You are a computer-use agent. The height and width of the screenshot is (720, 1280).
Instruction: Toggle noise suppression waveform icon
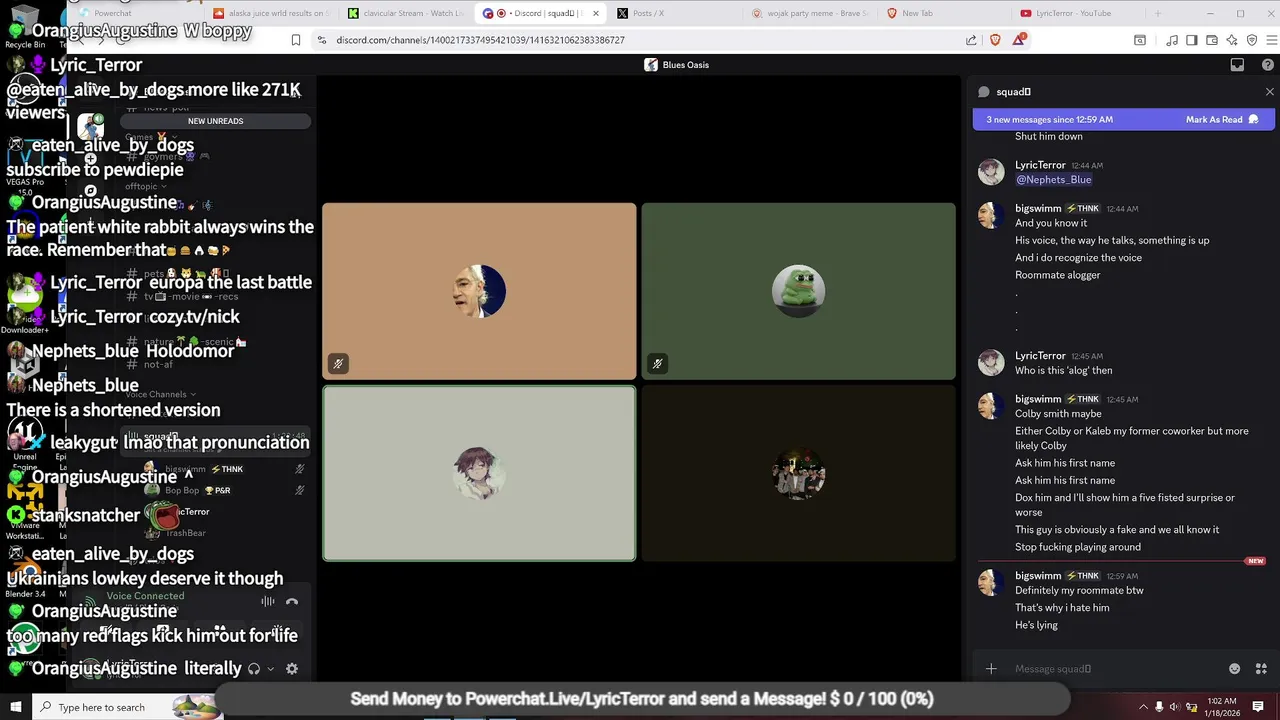pyautogui.click(x=268, y=602)
